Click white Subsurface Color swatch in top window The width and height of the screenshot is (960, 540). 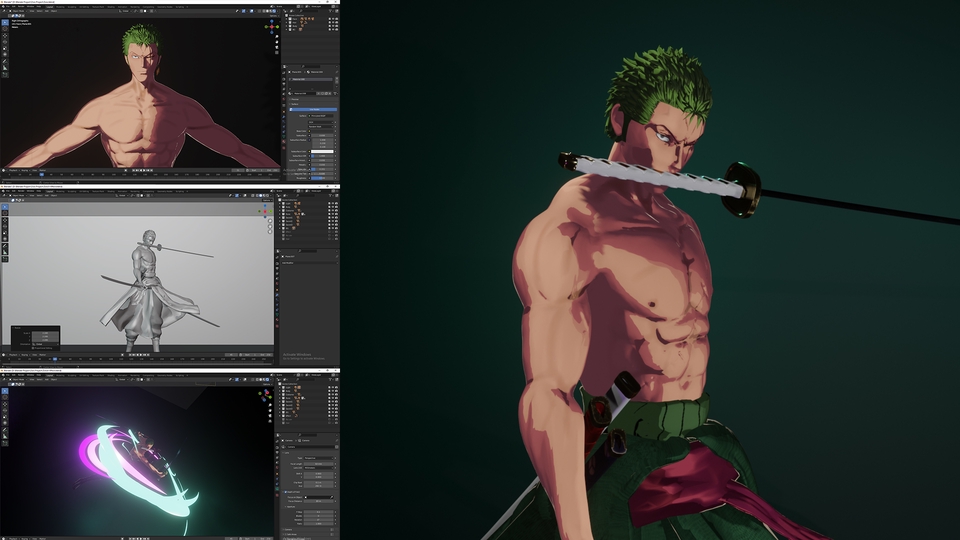(x=322, y=151)
